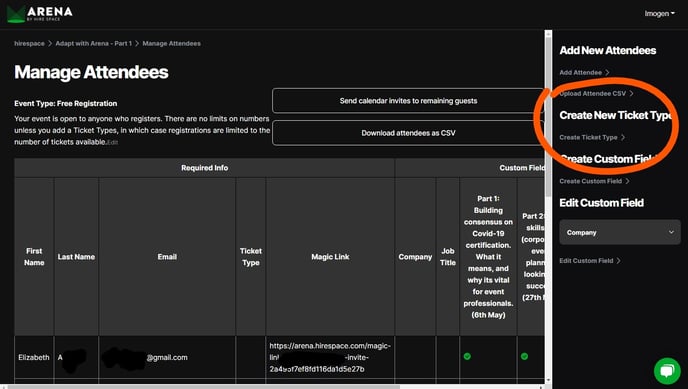This screenshot has height=389, width=688.
Task: Download attendees as CSV
Action: coord(408,133)
